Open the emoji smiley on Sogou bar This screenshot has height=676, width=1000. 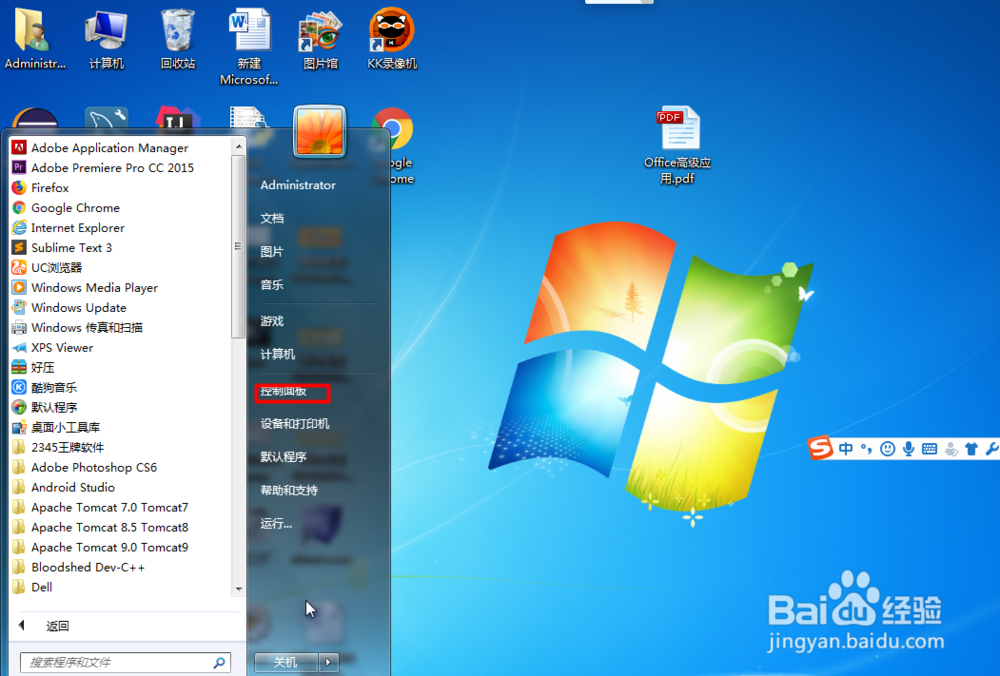pyautogui.click(x=887, y=449)
